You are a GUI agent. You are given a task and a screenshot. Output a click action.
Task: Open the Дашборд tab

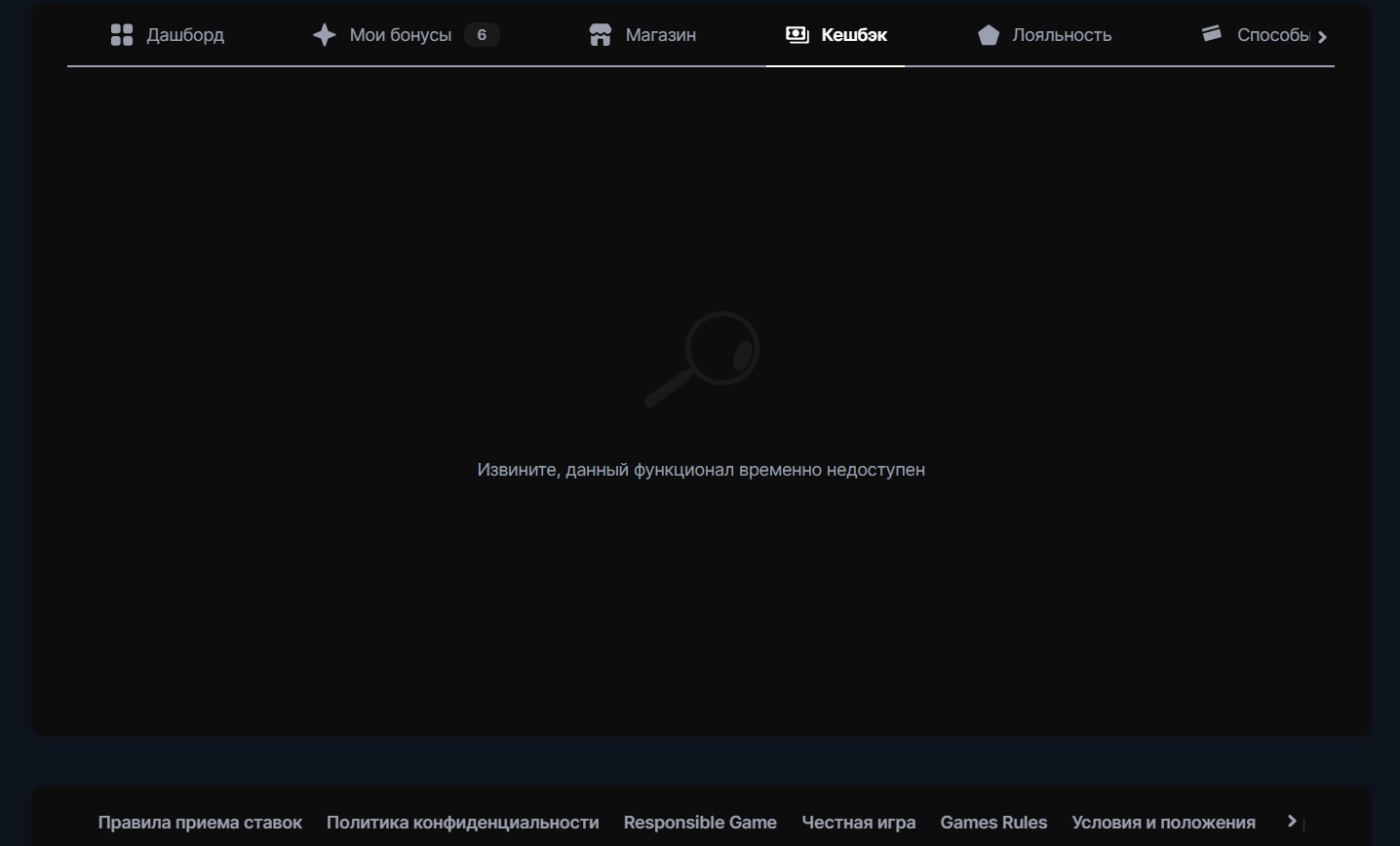(185, 35)
